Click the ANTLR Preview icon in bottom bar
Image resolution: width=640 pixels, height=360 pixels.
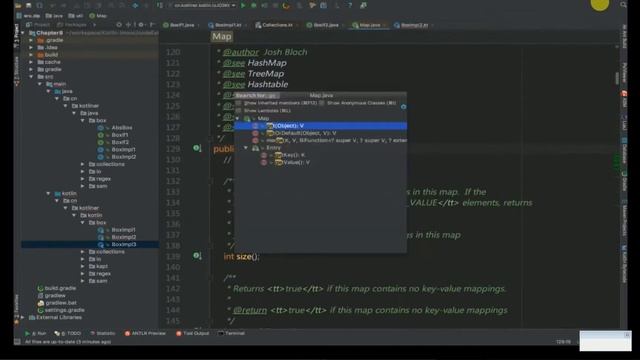coord(127,333)
